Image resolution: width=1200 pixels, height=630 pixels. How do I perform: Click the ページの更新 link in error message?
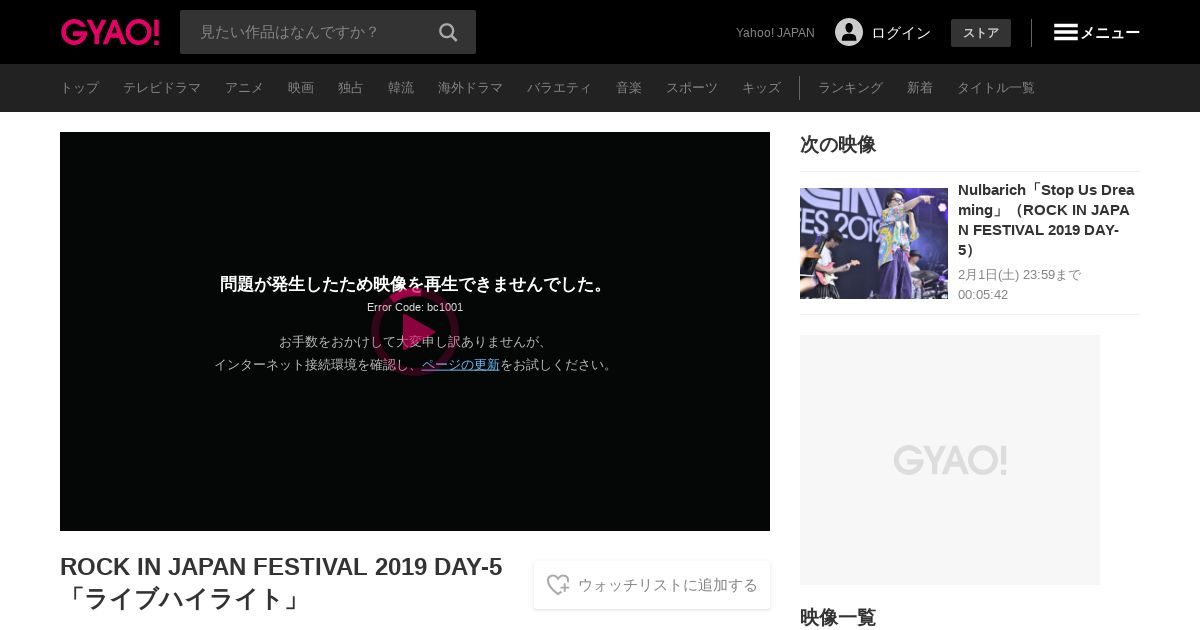coord(460,365)
